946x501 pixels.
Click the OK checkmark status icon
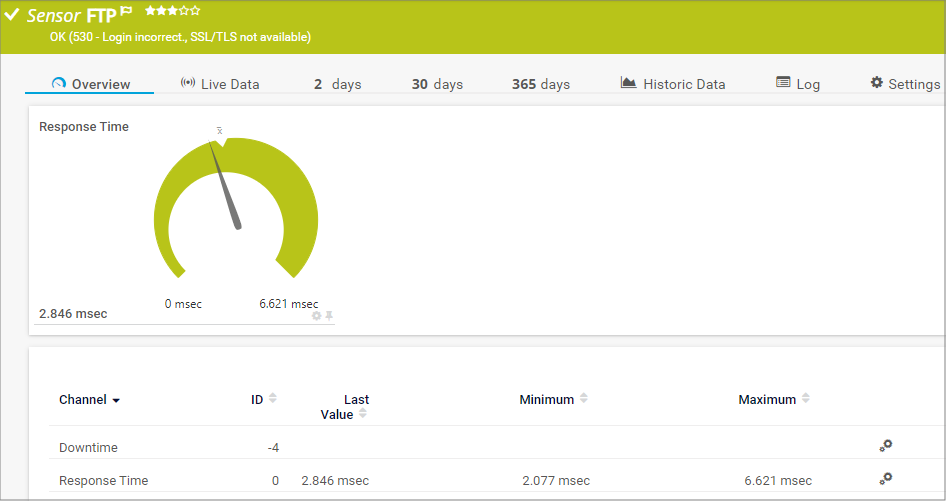click(12, 15)
